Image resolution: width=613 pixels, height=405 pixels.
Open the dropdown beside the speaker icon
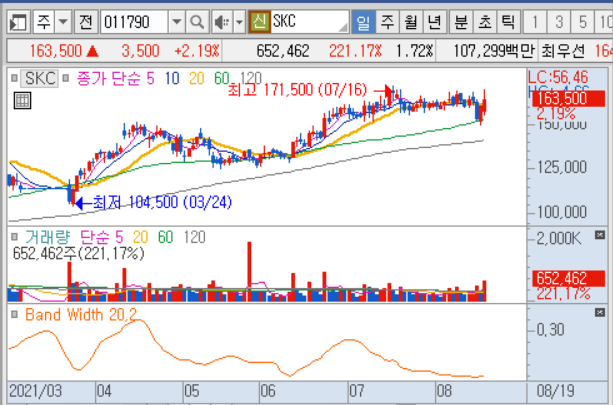pyautogui.click(x=239, y=22)
